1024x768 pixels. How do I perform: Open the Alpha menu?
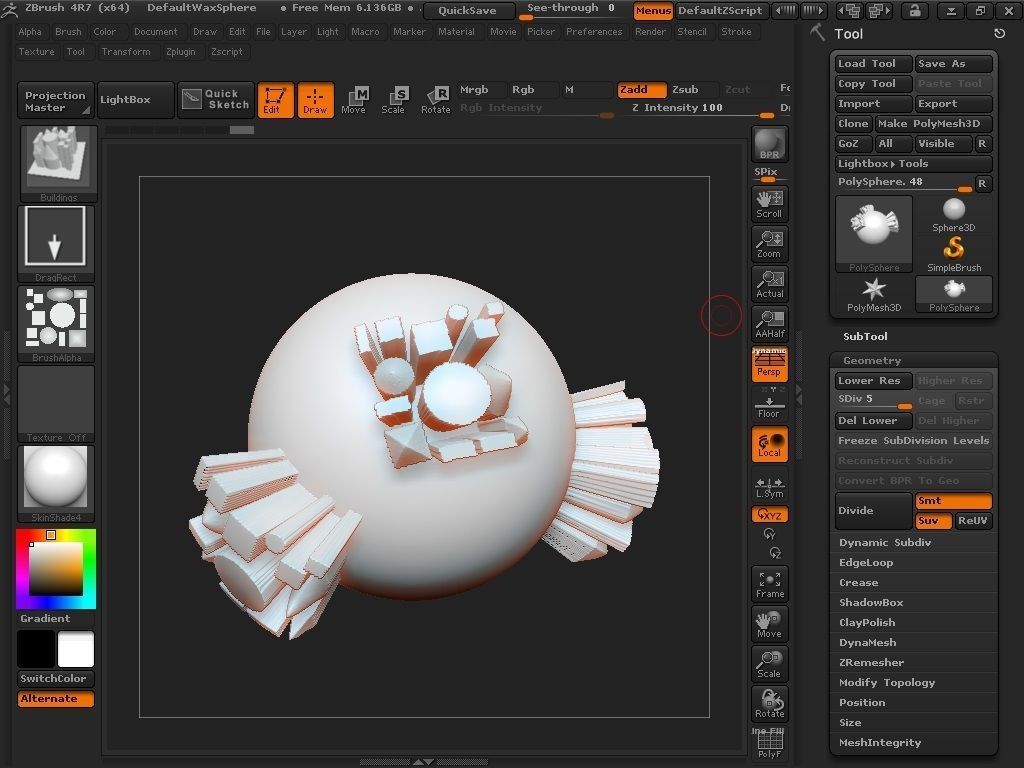(x=30, y=31)
